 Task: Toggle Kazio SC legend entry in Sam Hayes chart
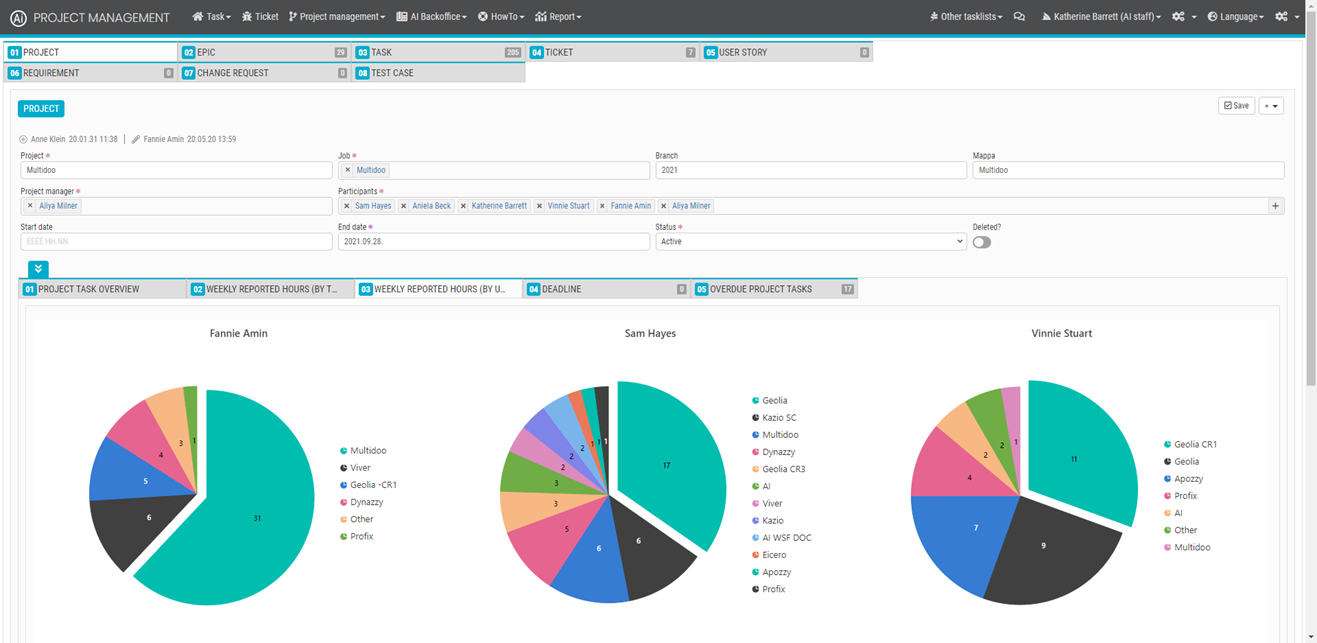(x=774, y=418)
